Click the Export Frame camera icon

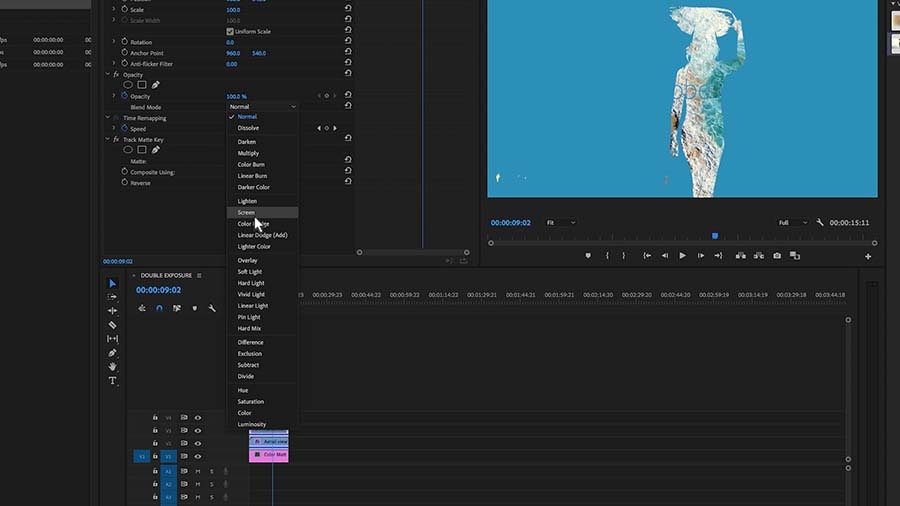coord(777,256)
